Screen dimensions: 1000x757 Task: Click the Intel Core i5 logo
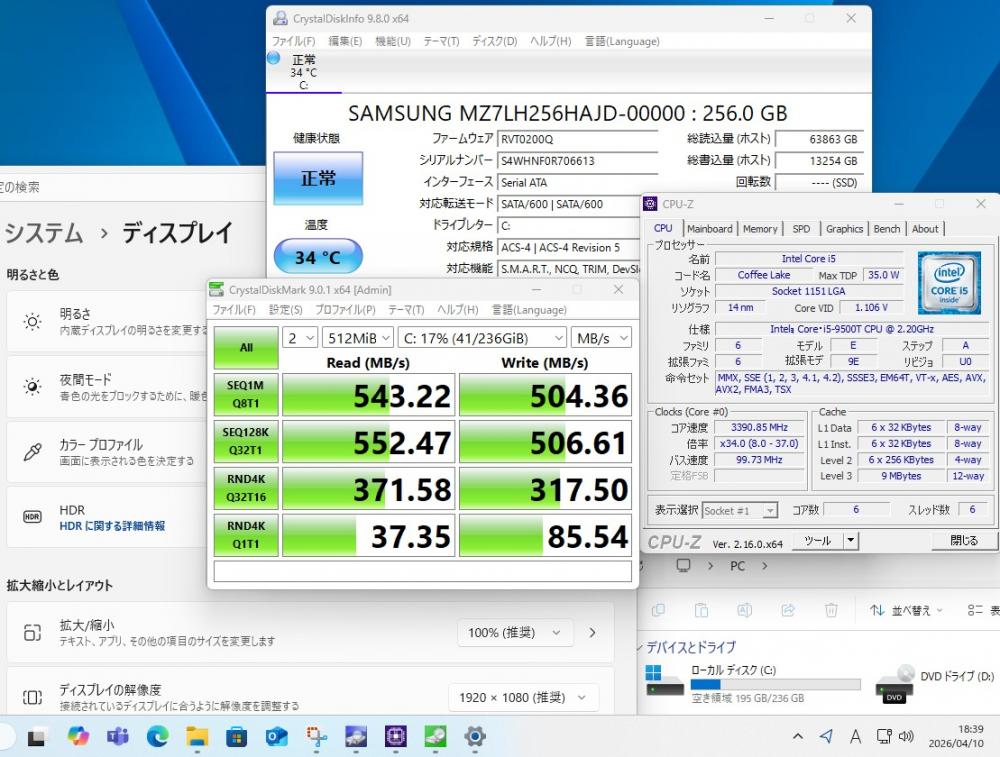[950, 283]
